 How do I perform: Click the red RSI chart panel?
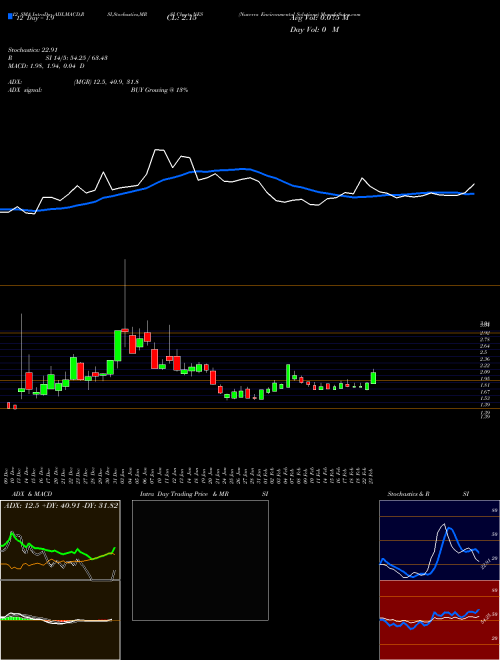coord(439,620)
